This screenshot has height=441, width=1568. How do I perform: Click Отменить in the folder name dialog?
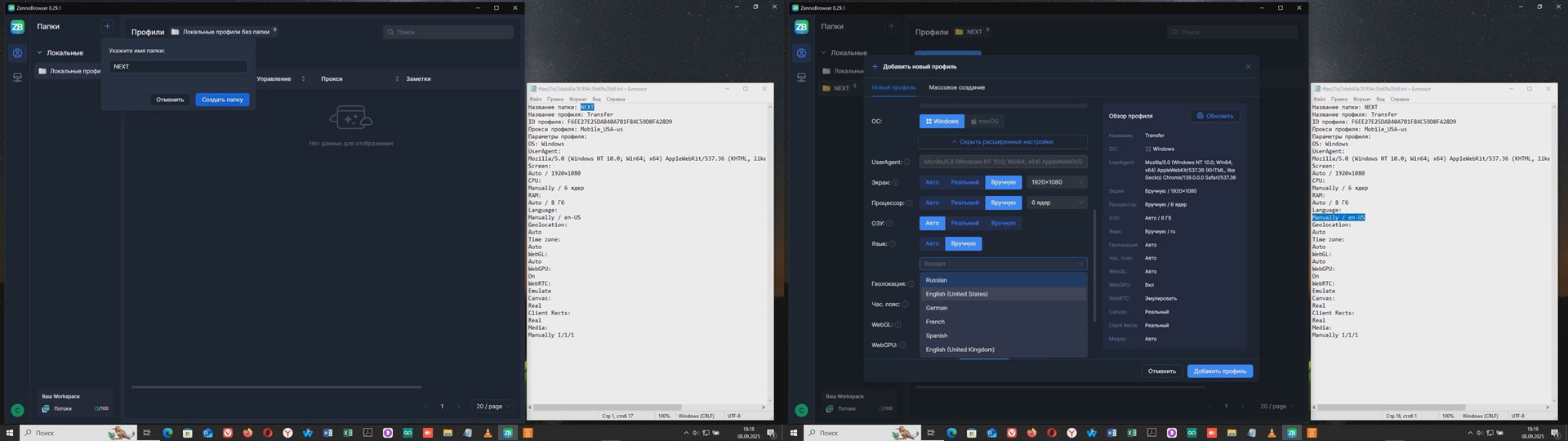(170, 100)
